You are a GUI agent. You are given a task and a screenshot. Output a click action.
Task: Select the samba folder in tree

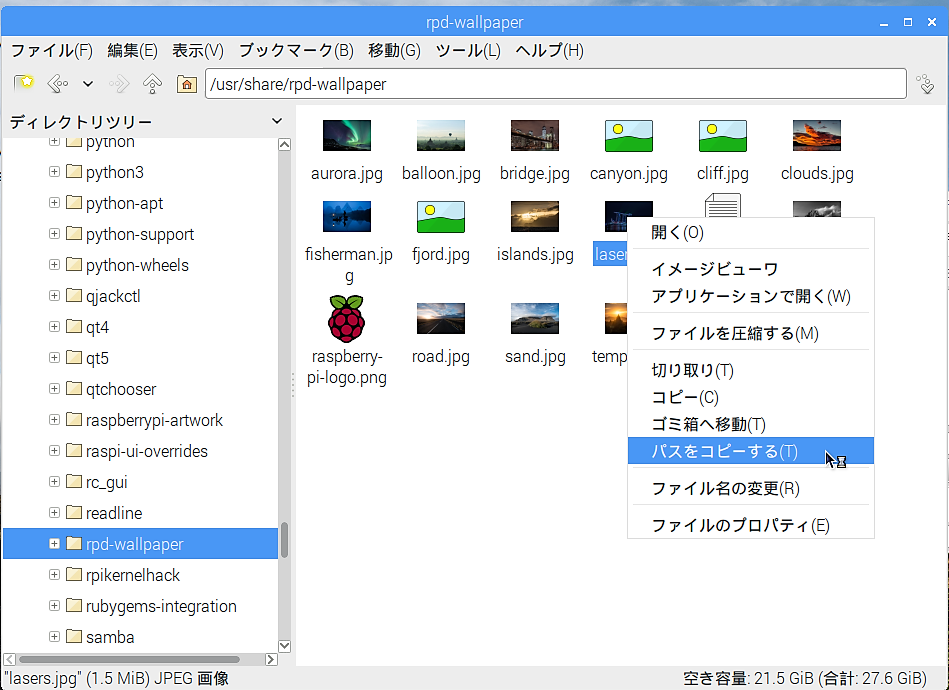point(140,637)
